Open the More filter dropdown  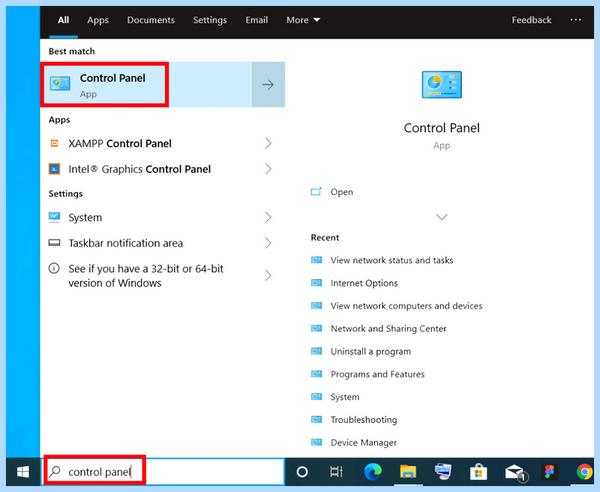click(303, 20)
